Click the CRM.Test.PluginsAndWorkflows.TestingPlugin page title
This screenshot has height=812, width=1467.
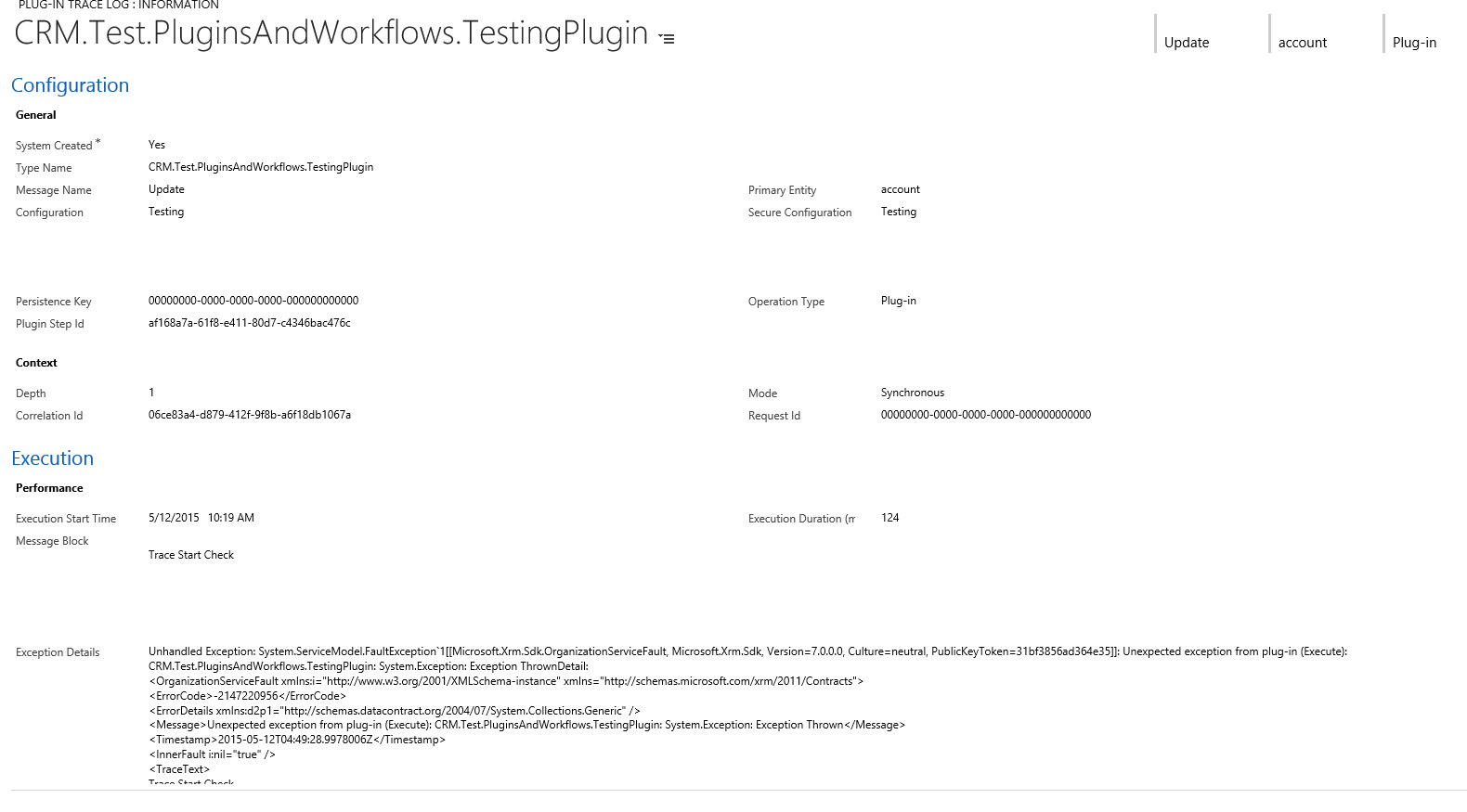[331, 33]
